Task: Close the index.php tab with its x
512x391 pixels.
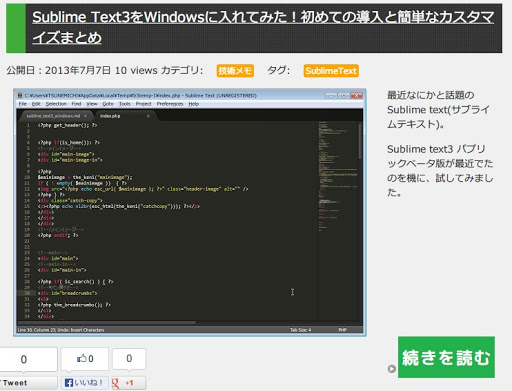Action: coord(148,116)
